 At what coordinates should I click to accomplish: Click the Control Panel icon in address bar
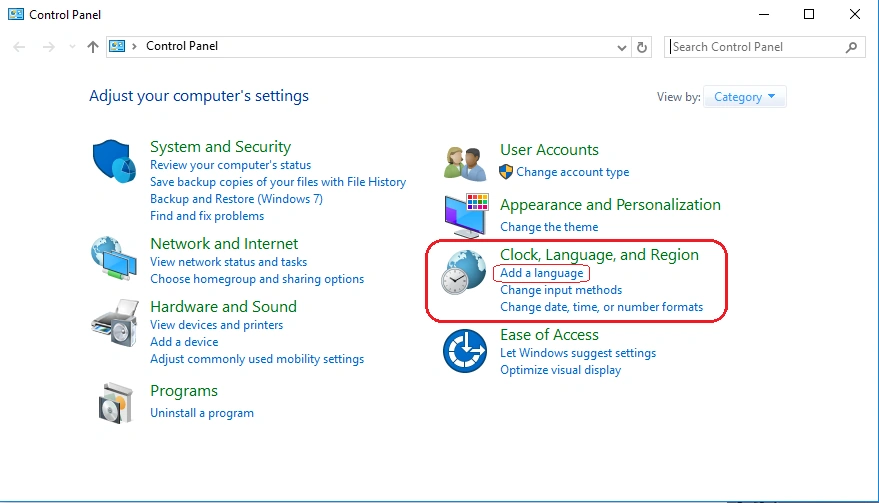click(x=117, y=46)
